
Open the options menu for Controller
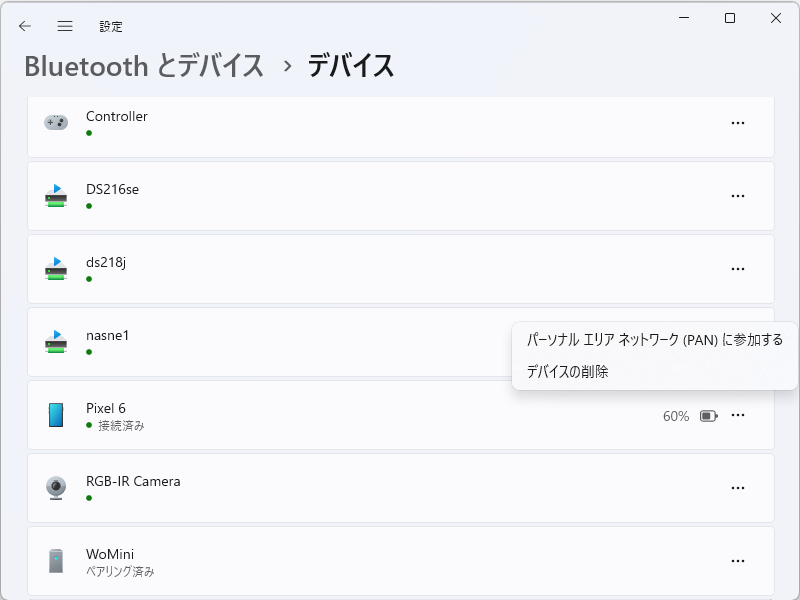point(738,122)
